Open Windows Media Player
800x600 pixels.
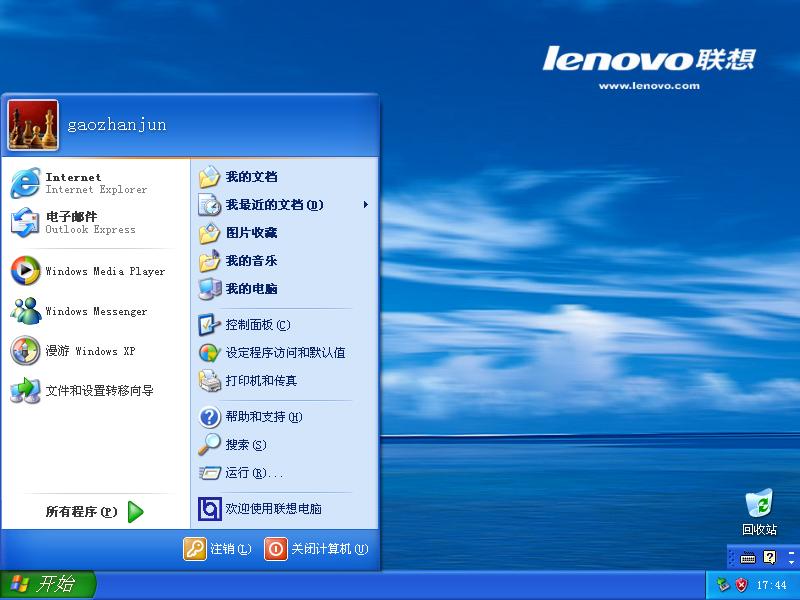tap(90, 271)
